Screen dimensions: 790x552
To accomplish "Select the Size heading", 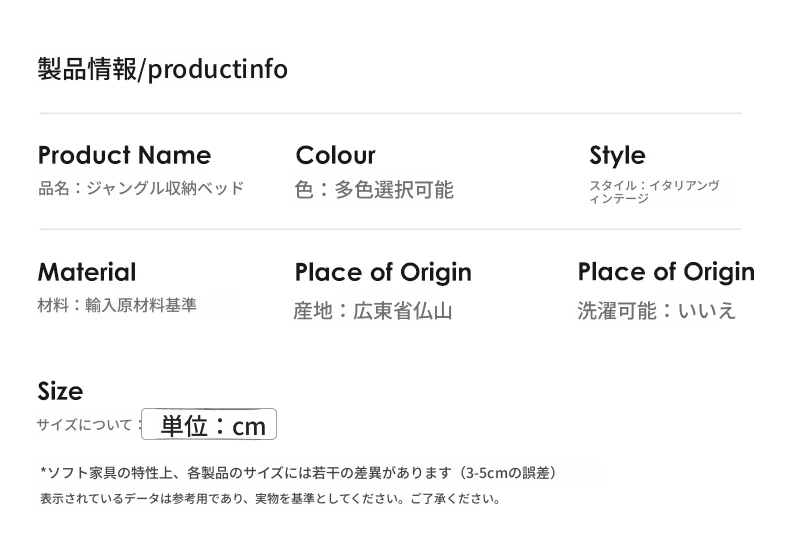I will tap(60, 391).
